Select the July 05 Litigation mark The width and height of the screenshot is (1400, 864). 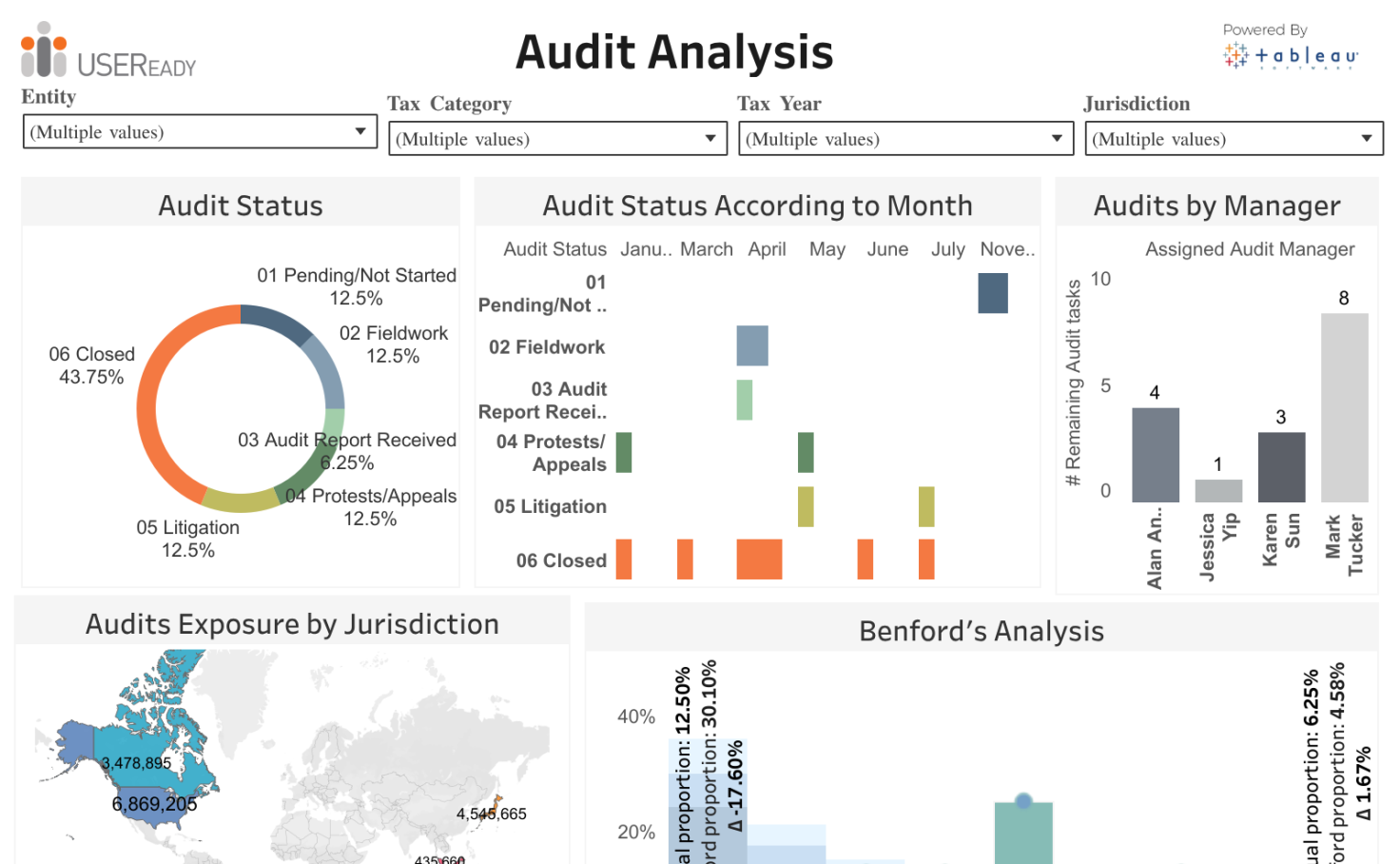tap(926, 506)
